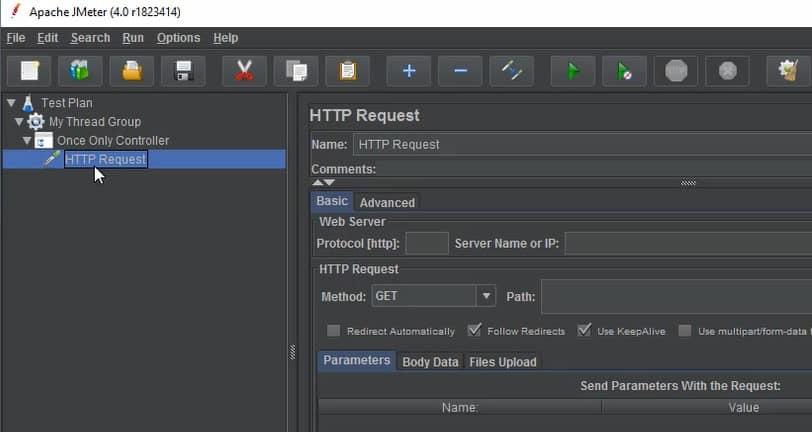Image resolution: width=812 pixels, height=432 pixels.
Task: Enable Use multipart/form-data checkbox
Action: click(x=685, y=330)
